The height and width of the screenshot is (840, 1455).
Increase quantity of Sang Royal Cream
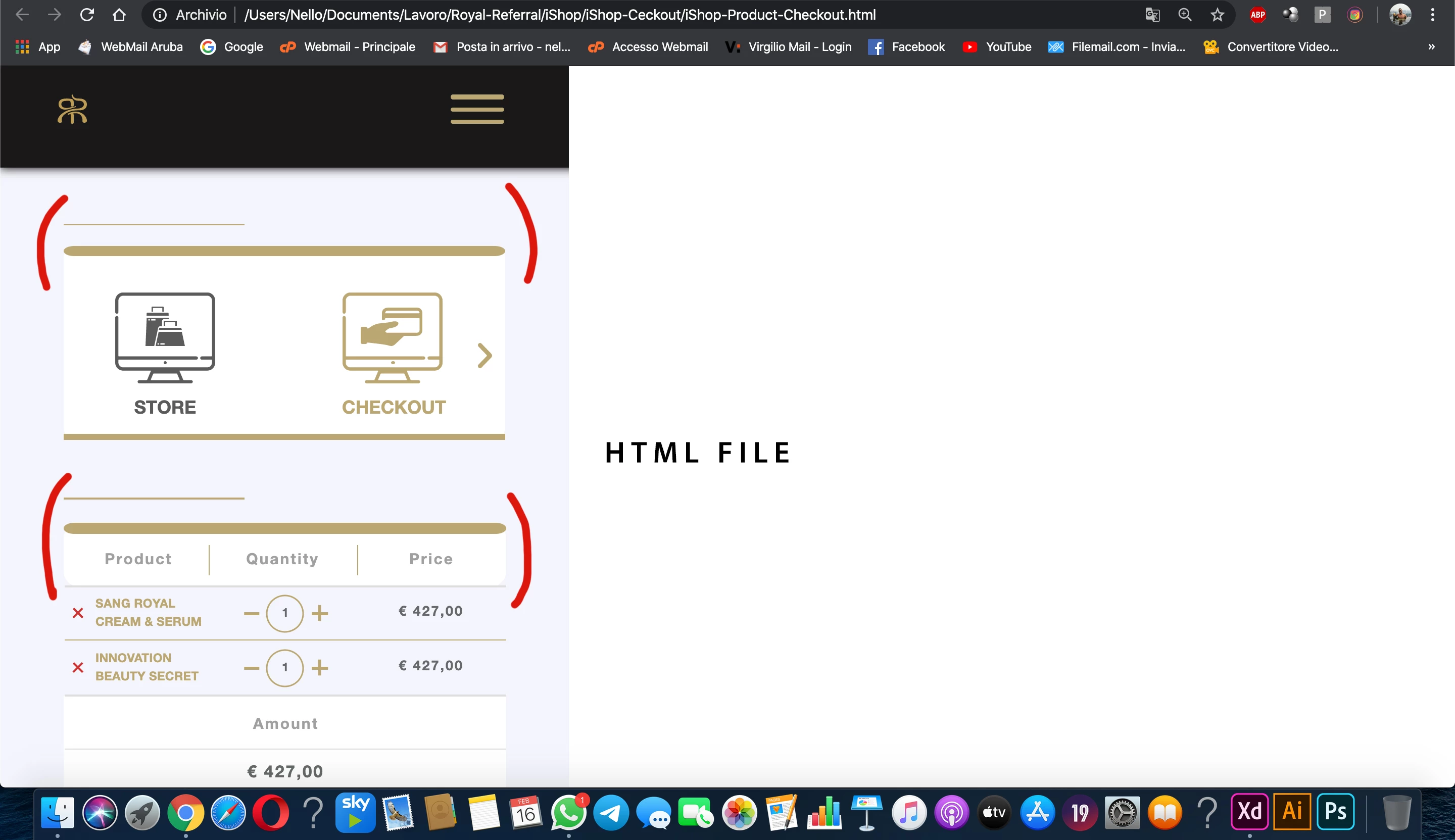point(320,613)
